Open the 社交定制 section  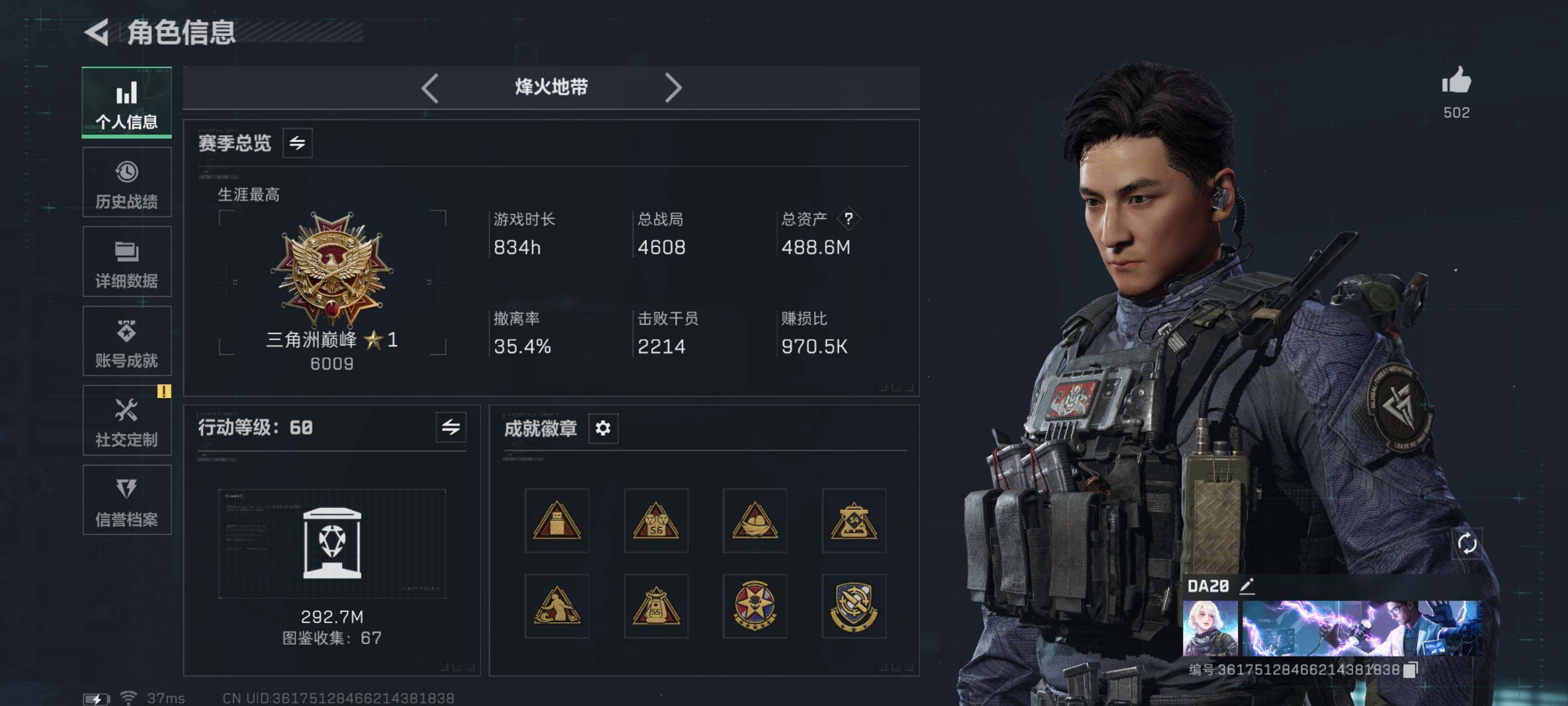(x=126, y=420)
